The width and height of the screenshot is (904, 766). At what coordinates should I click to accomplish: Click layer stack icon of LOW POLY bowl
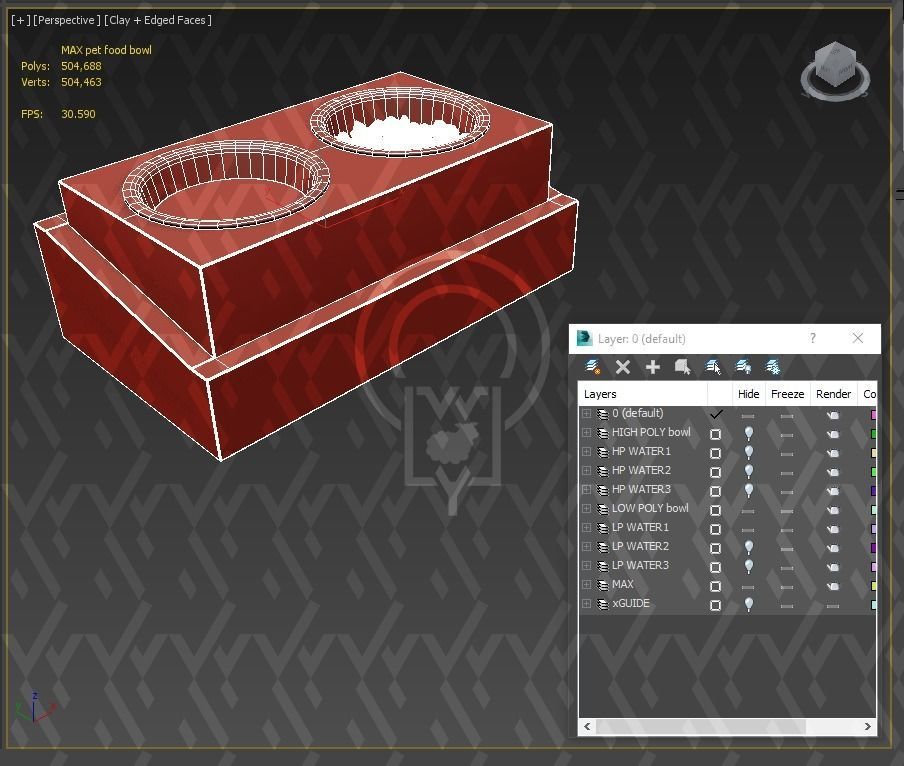pyautogui.click(x=602, y=509)
